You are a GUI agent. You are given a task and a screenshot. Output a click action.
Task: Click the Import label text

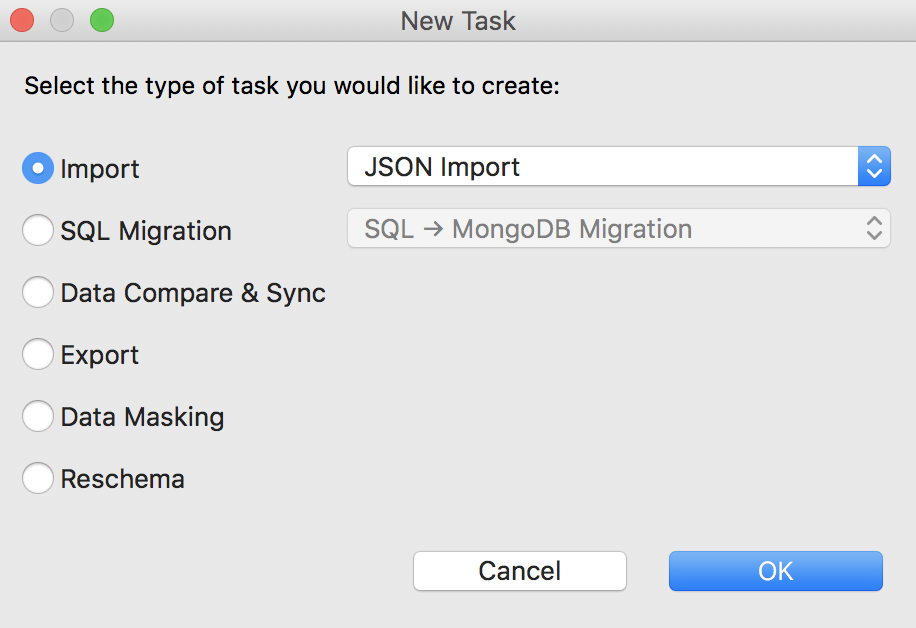(x=100, y=169)
